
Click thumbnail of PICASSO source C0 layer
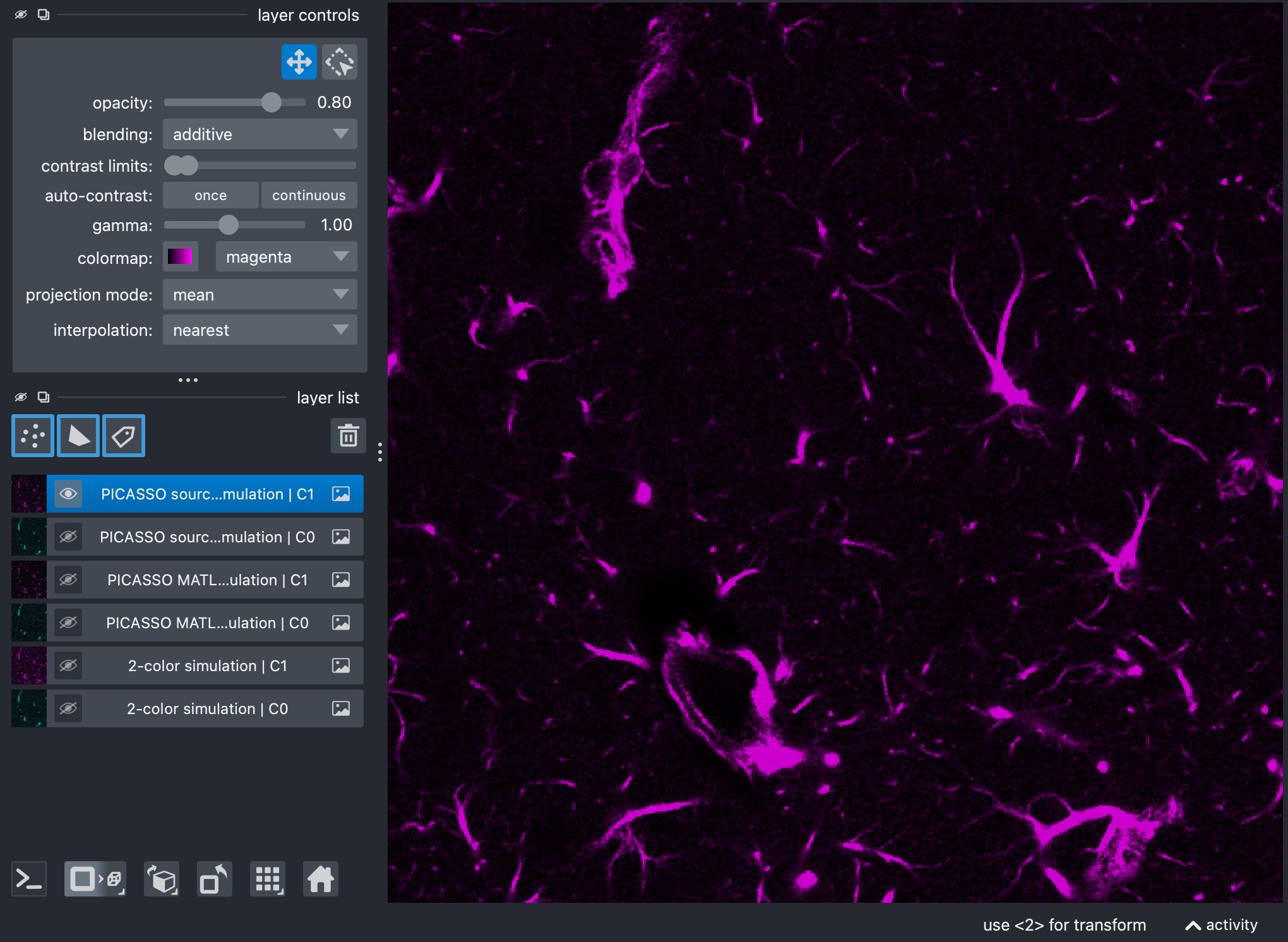(x=29, y=537)
